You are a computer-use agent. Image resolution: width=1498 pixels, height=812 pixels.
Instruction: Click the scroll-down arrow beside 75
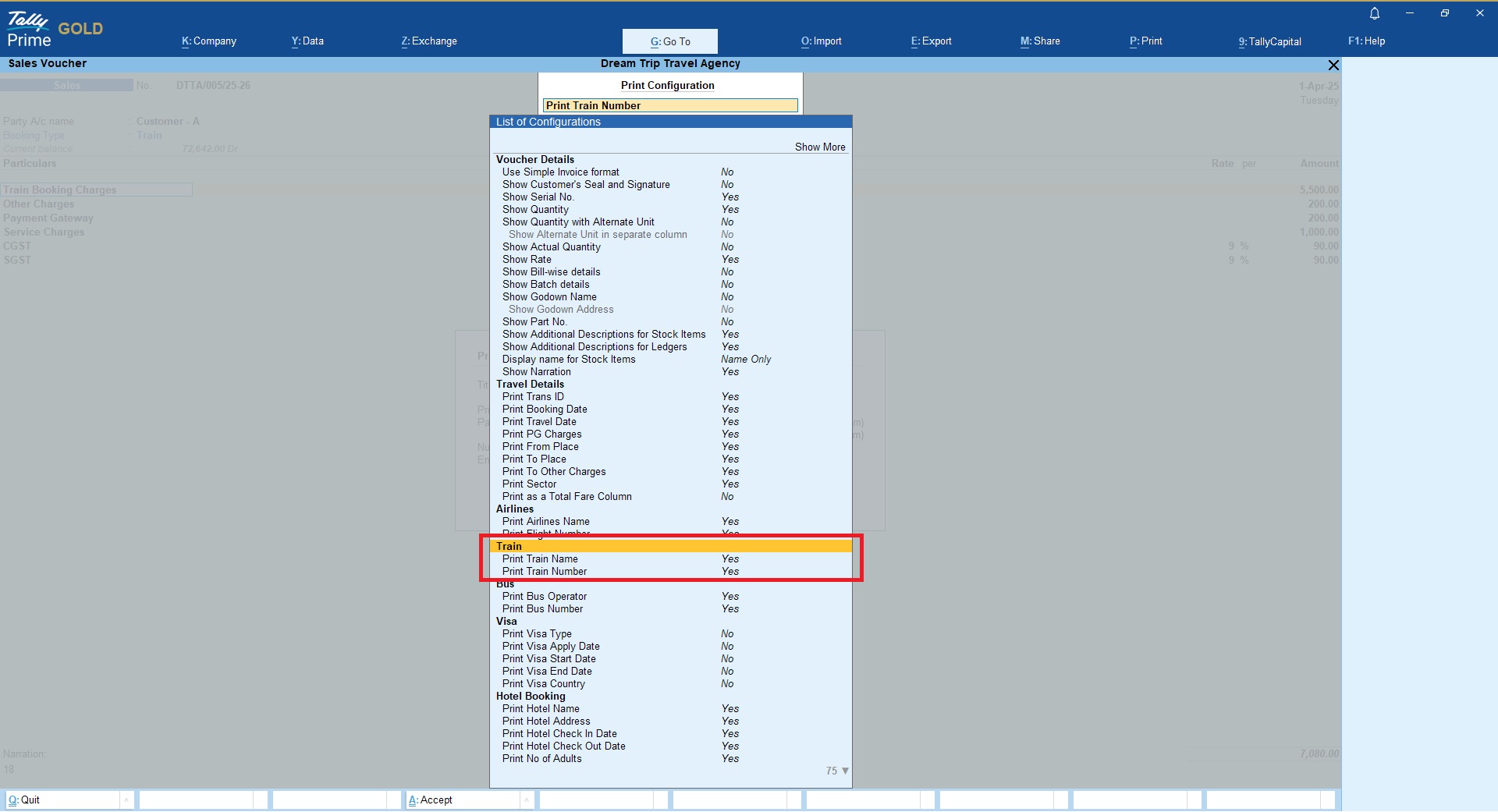[845, 771]
